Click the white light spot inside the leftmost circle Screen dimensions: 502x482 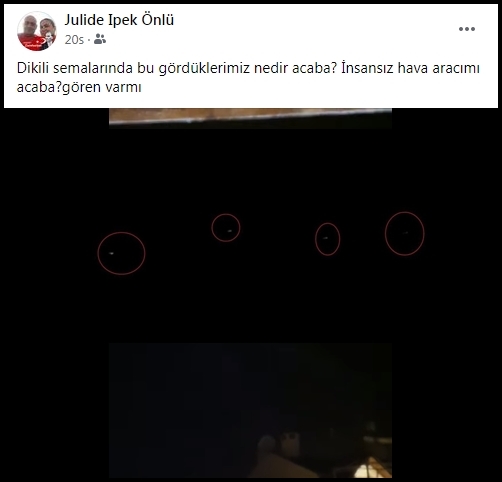pos(111,254)
